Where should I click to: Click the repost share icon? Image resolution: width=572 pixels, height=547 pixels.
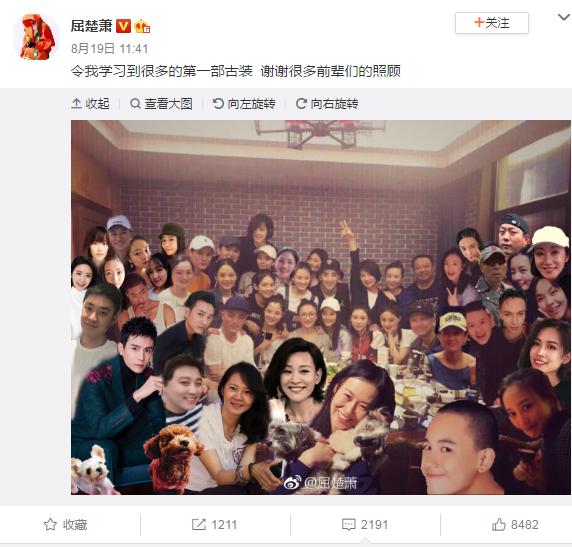(199, 524)
